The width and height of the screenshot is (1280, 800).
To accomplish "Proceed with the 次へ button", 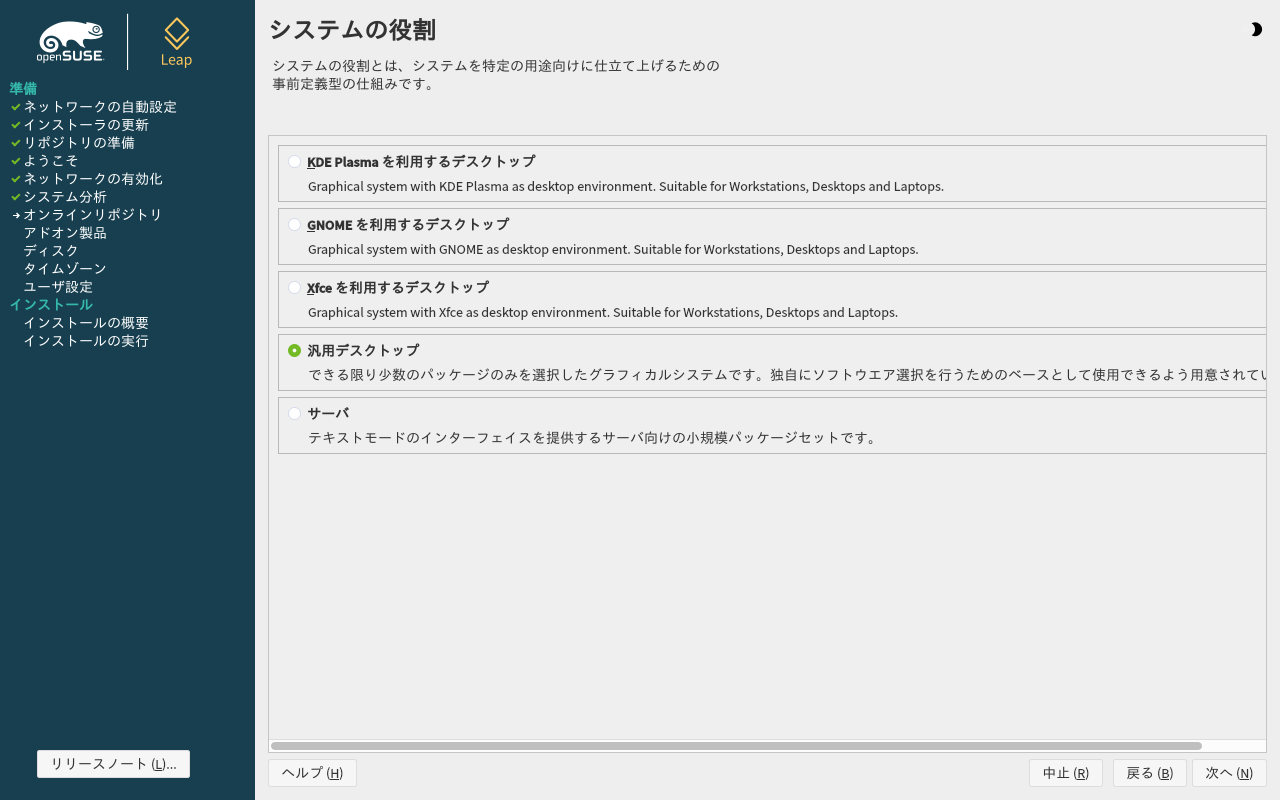I will click(1229, 773).
